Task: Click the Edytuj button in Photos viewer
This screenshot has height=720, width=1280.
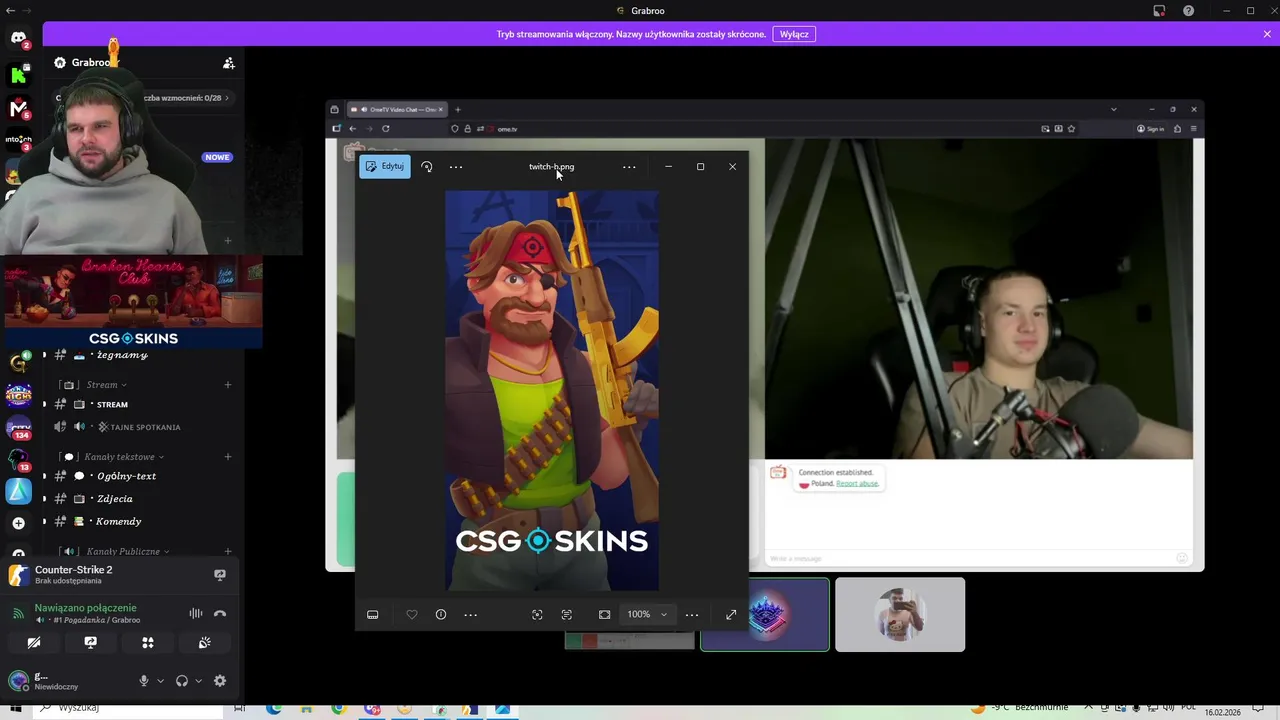Action: point(385,167)
